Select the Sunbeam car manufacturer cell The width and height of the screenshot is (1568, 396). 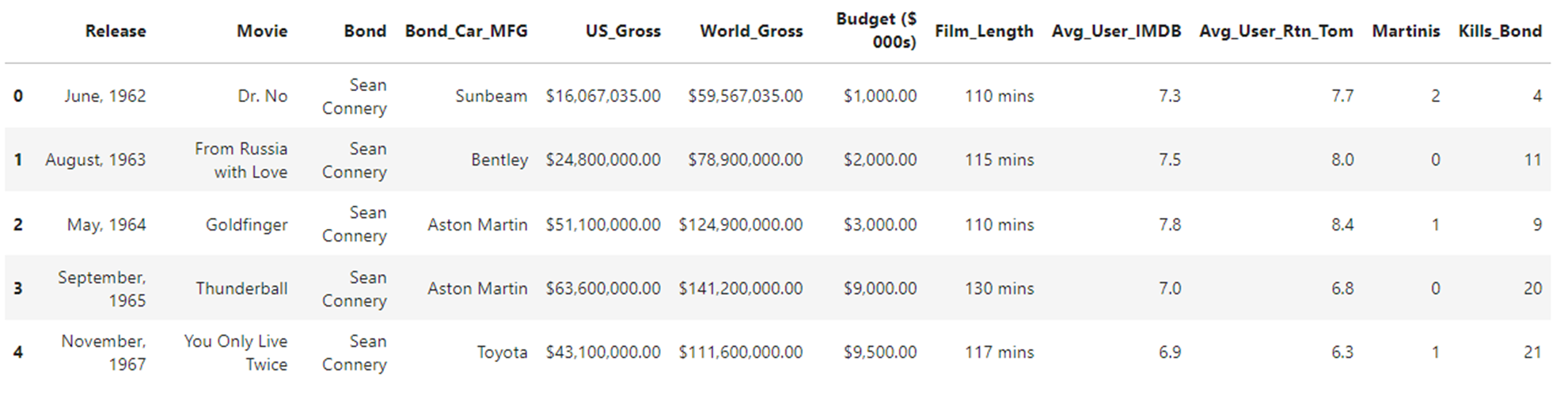tap(491, 96)
